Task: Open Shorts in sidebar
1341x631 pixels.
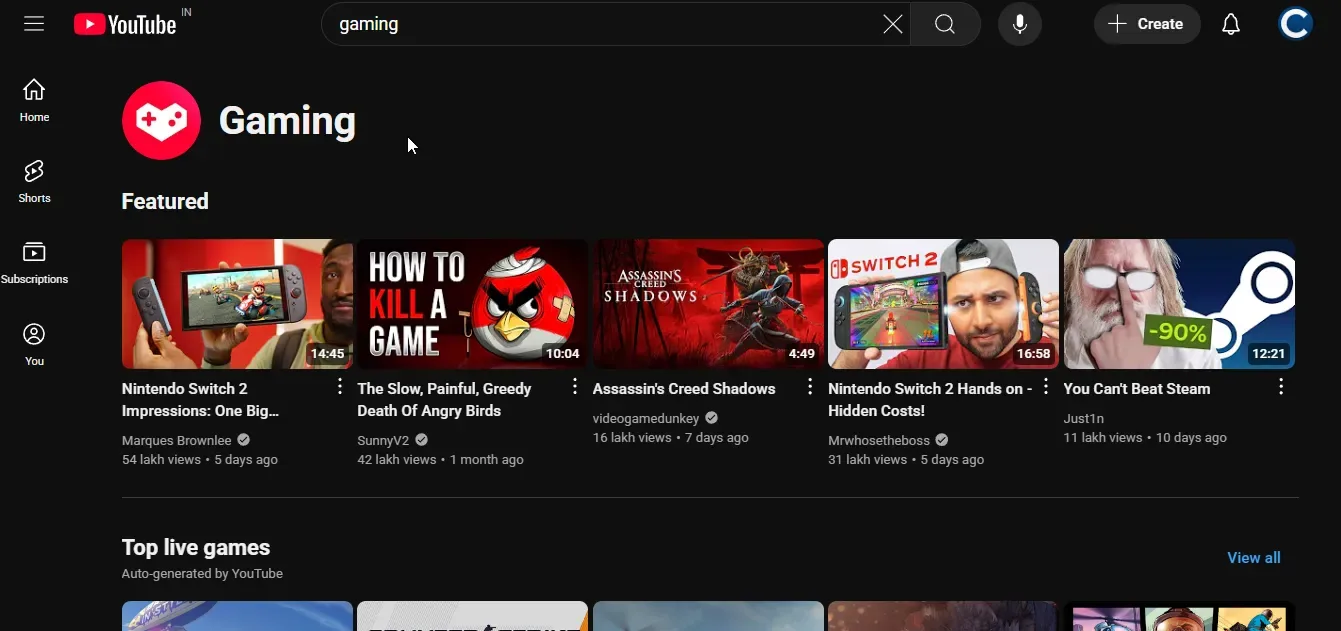Action: (34, 181)
